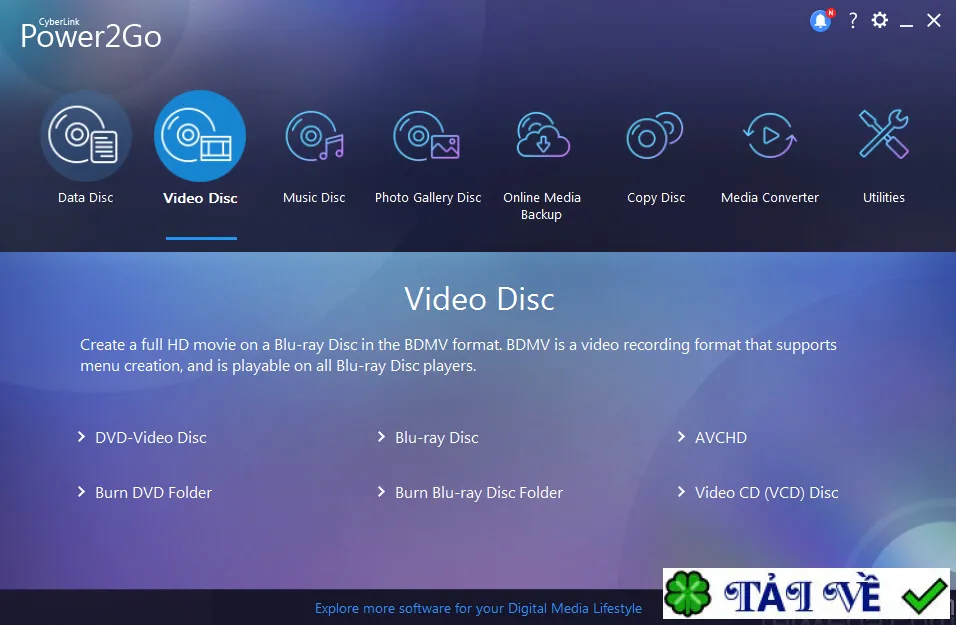Select the Copy Disc icon
Viewport: 956px width, 625px height.
pos(655,135)
